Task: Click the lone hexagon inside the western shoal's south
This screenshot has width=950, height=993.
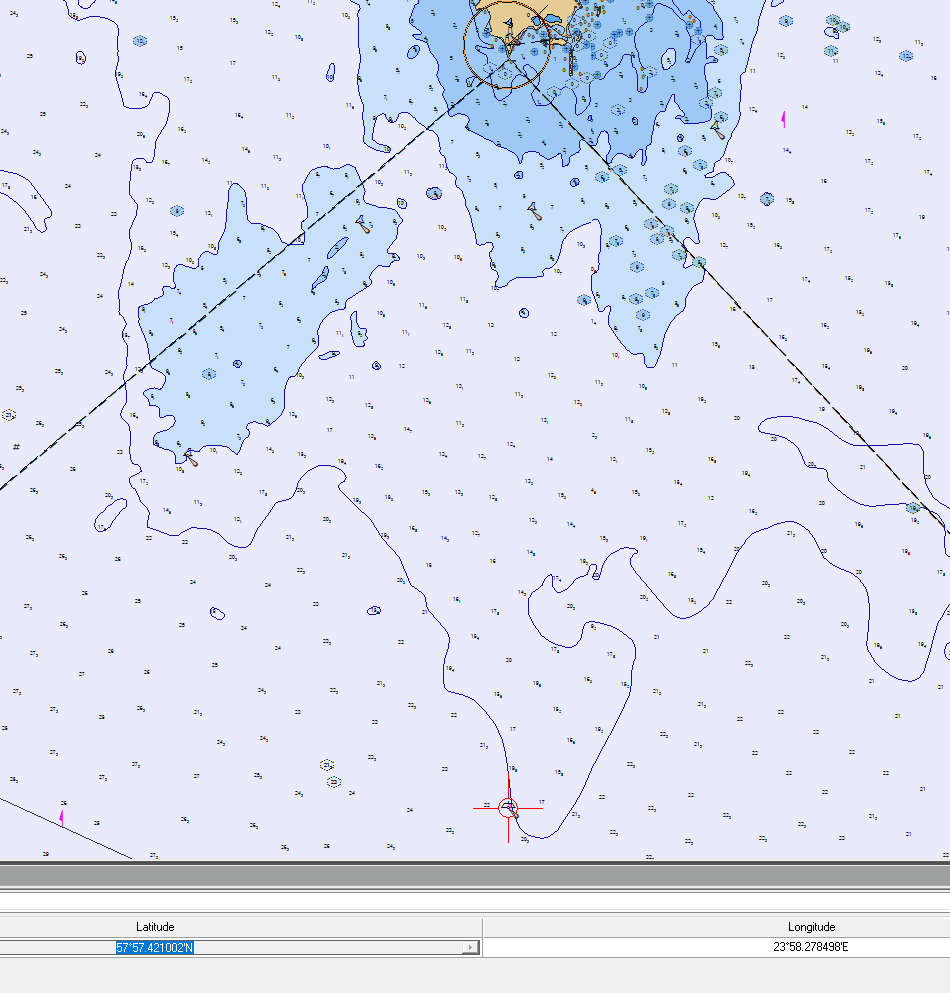Action: [209, 374]
